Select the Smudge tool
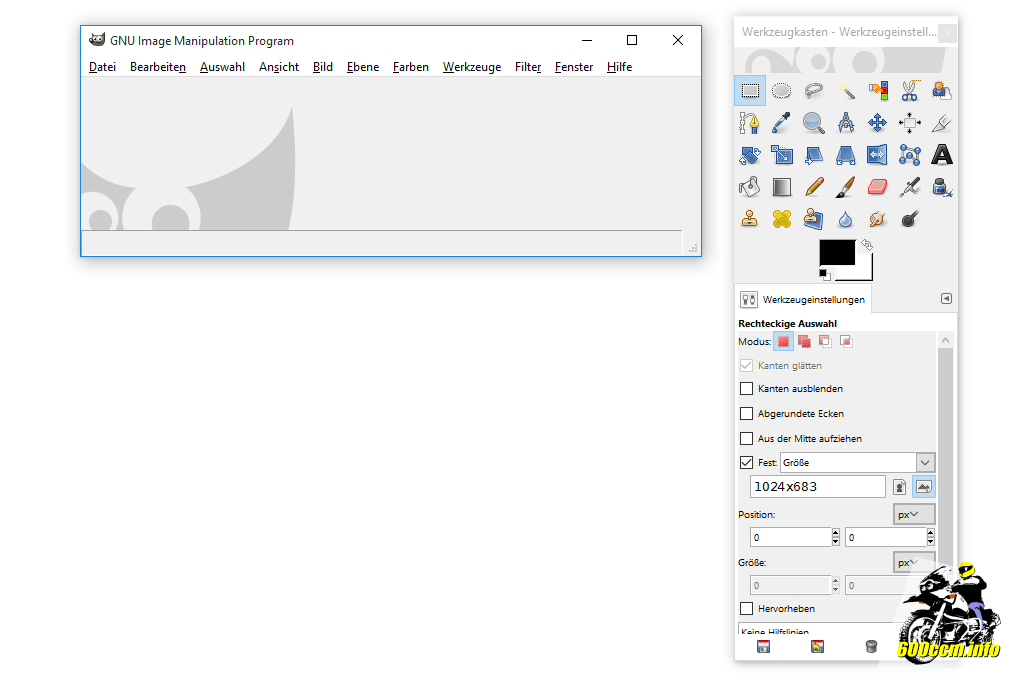The height and width of the screenshot is (683, 1024). (878, 219)
